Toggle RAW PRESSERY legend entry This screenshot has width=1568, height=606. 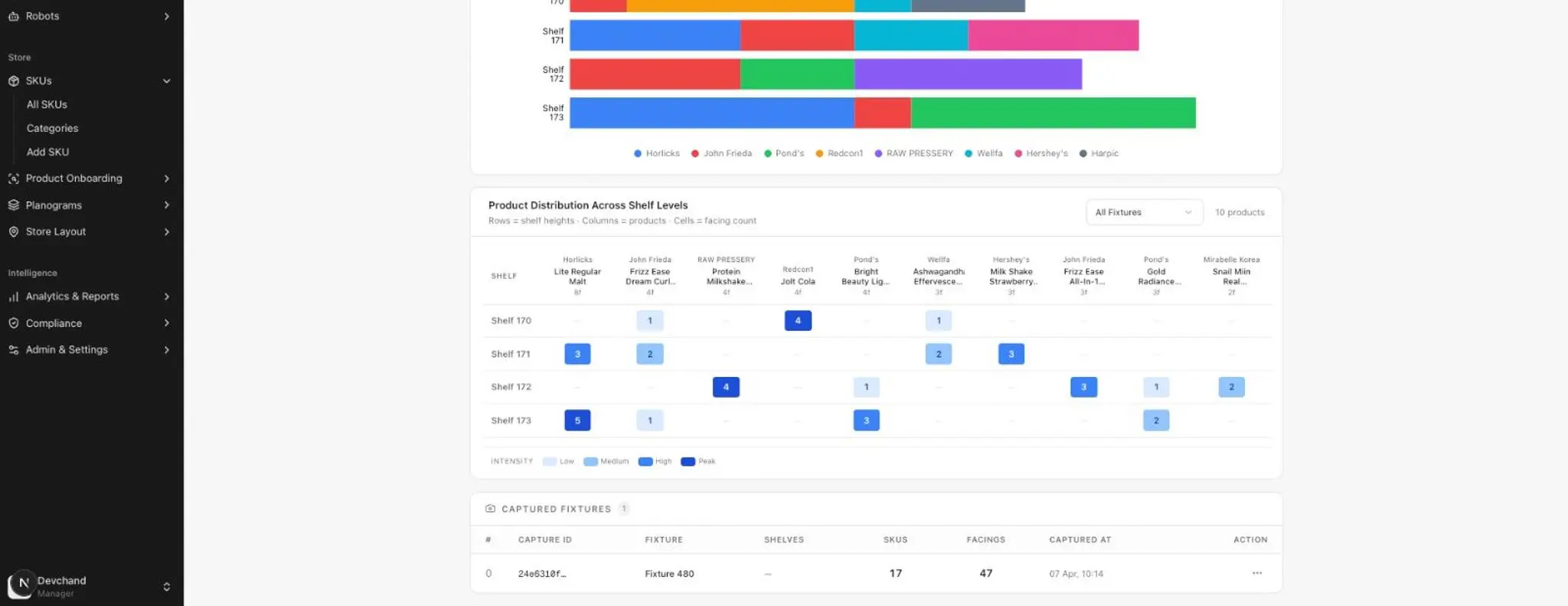point(914,153)
